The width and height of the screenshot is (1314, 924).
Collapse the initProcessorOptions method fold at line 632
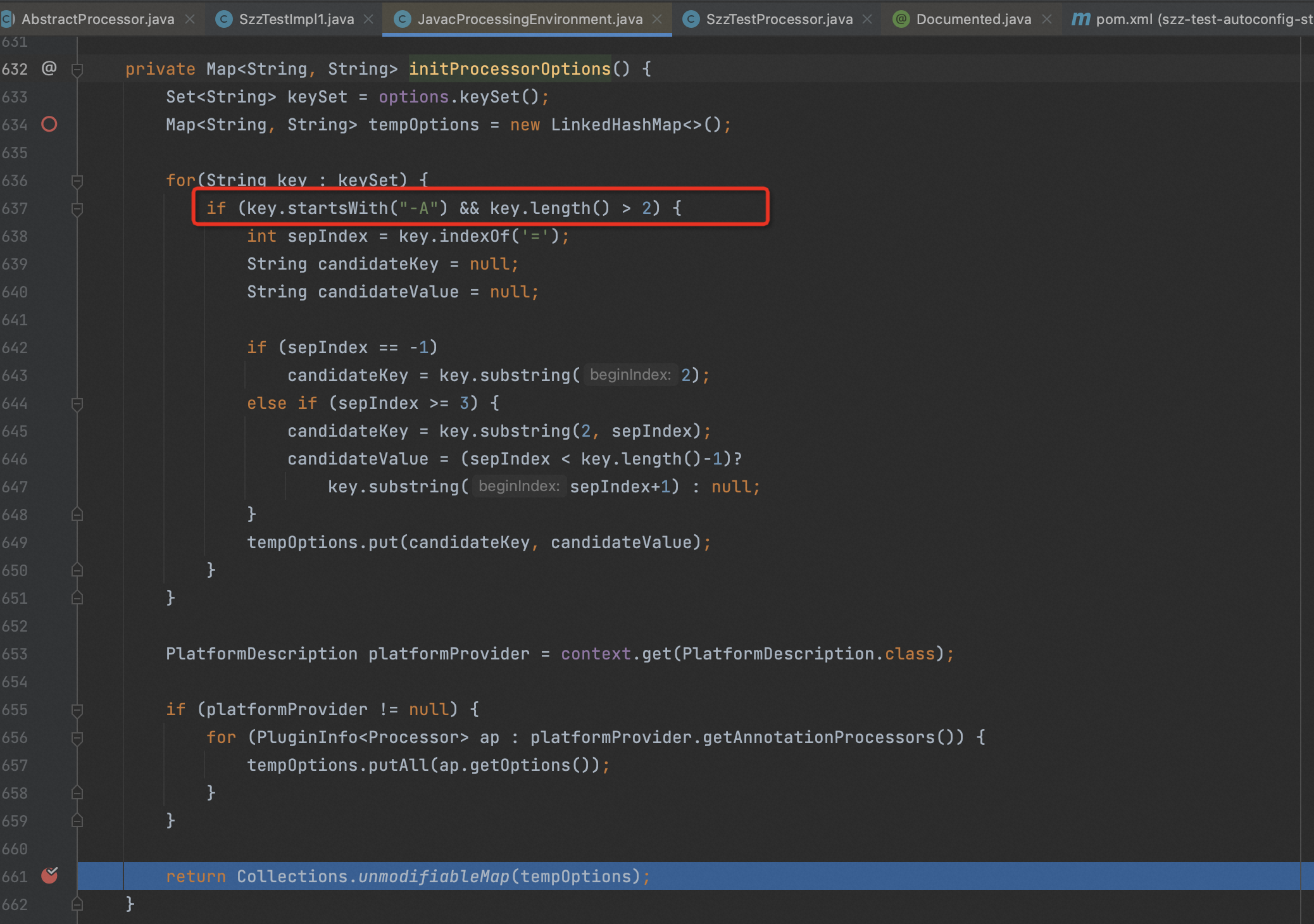tap(77, 69)
